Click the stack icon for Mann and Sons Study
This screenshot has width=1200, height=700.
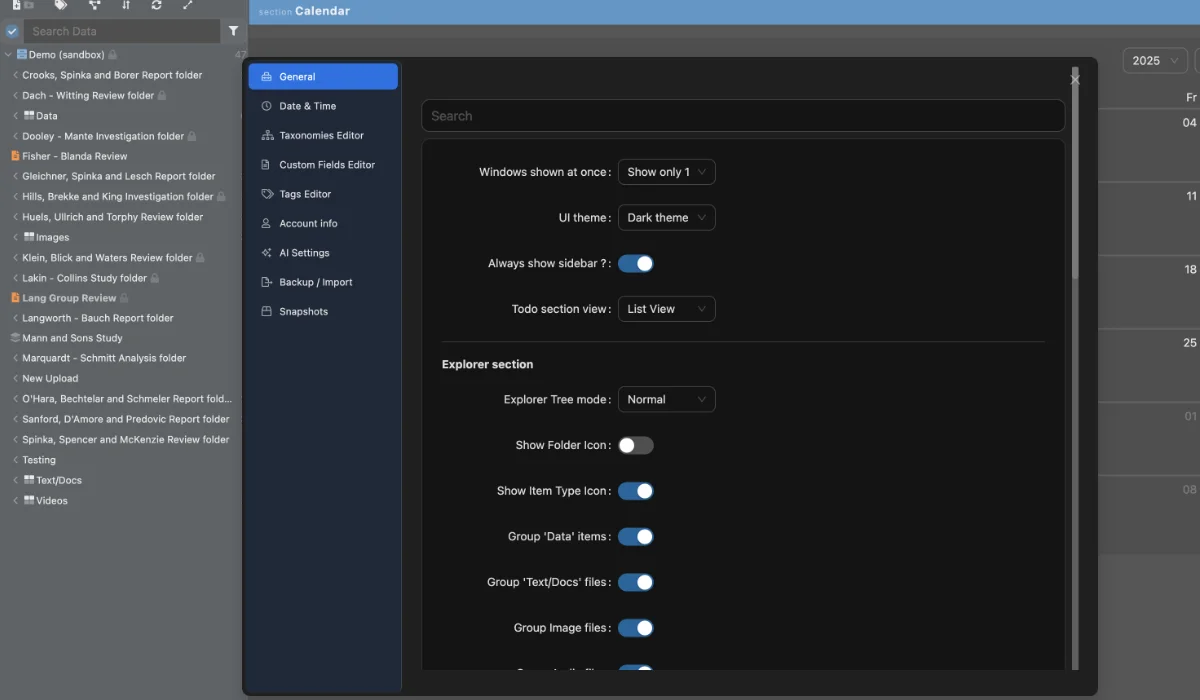15,338
